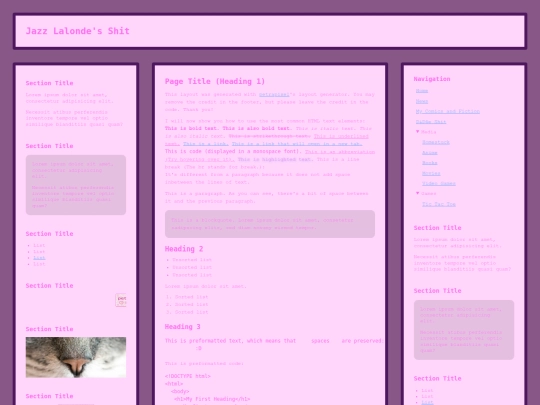The height and width of the screenshot is (405, 540).
Task: Click the link that opens in new tab
Action: (297, 144)
